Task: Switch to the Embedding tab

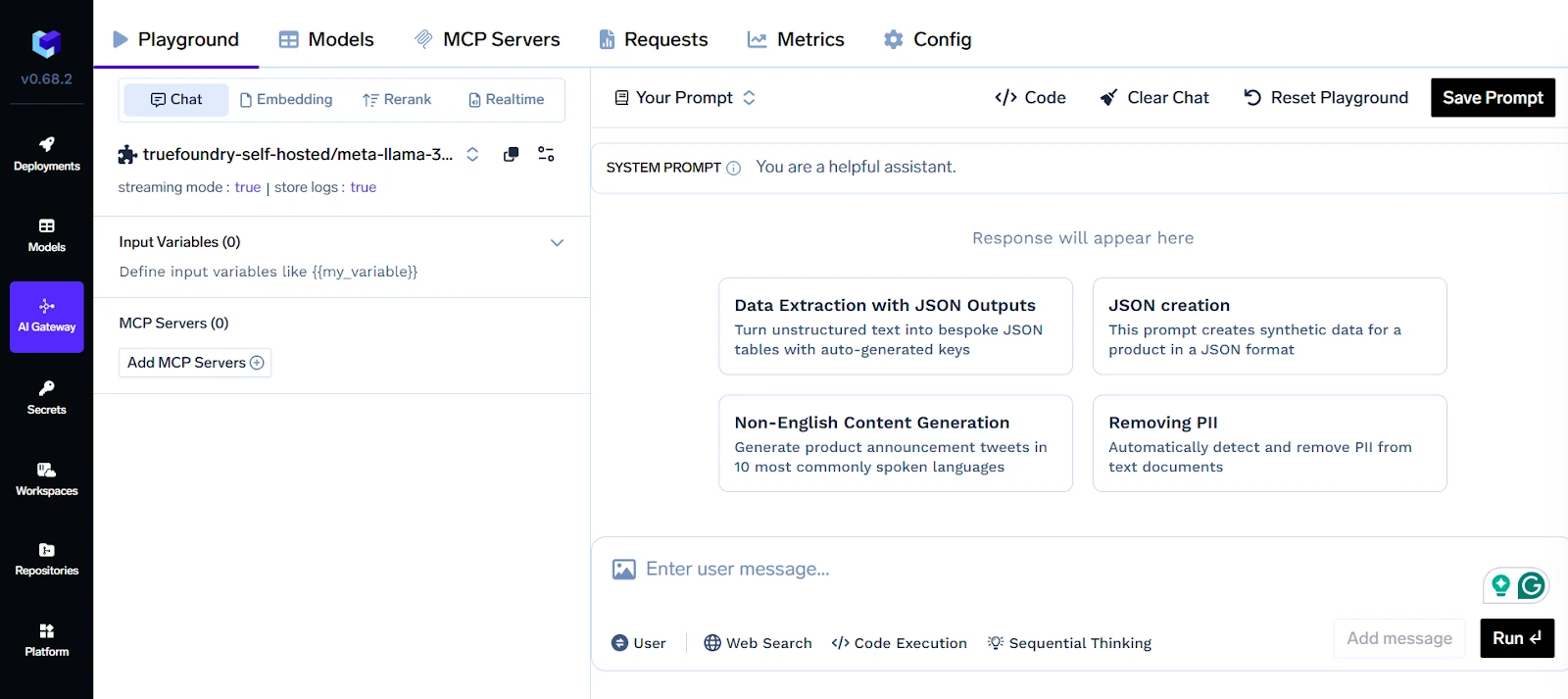Action: click(286, 99)
